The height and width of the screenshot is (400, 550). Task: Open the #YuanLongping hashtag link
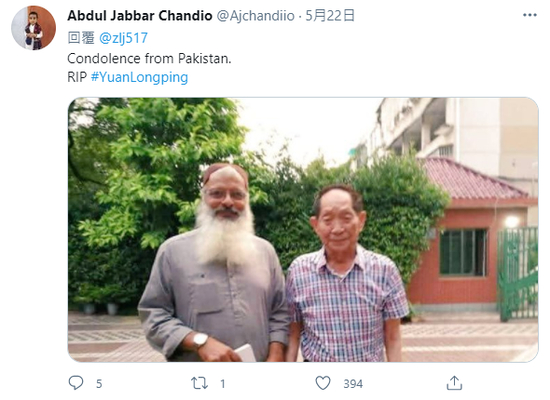139,77
